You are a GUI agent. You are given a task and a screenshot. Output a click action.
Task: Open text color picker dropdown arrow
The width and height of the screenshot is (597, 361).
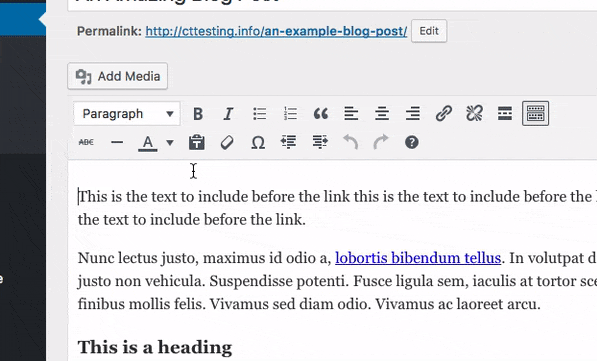point(170,143)
